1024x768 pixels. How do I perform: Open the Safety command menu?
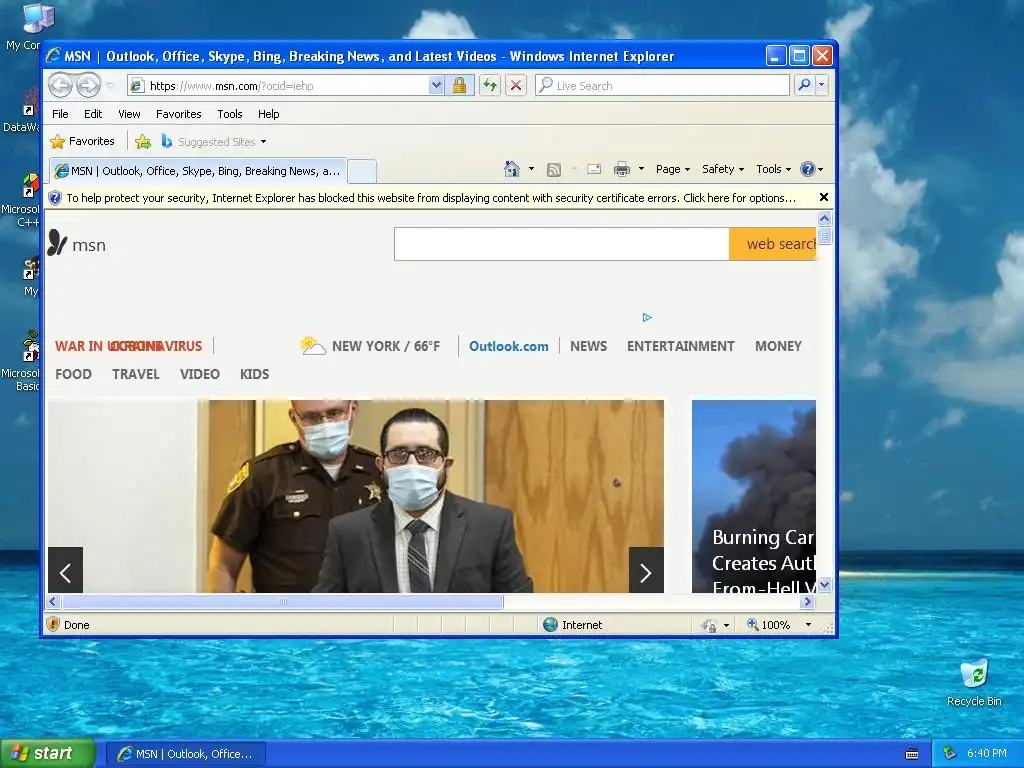pyautogui.click(x=723, y=169)
